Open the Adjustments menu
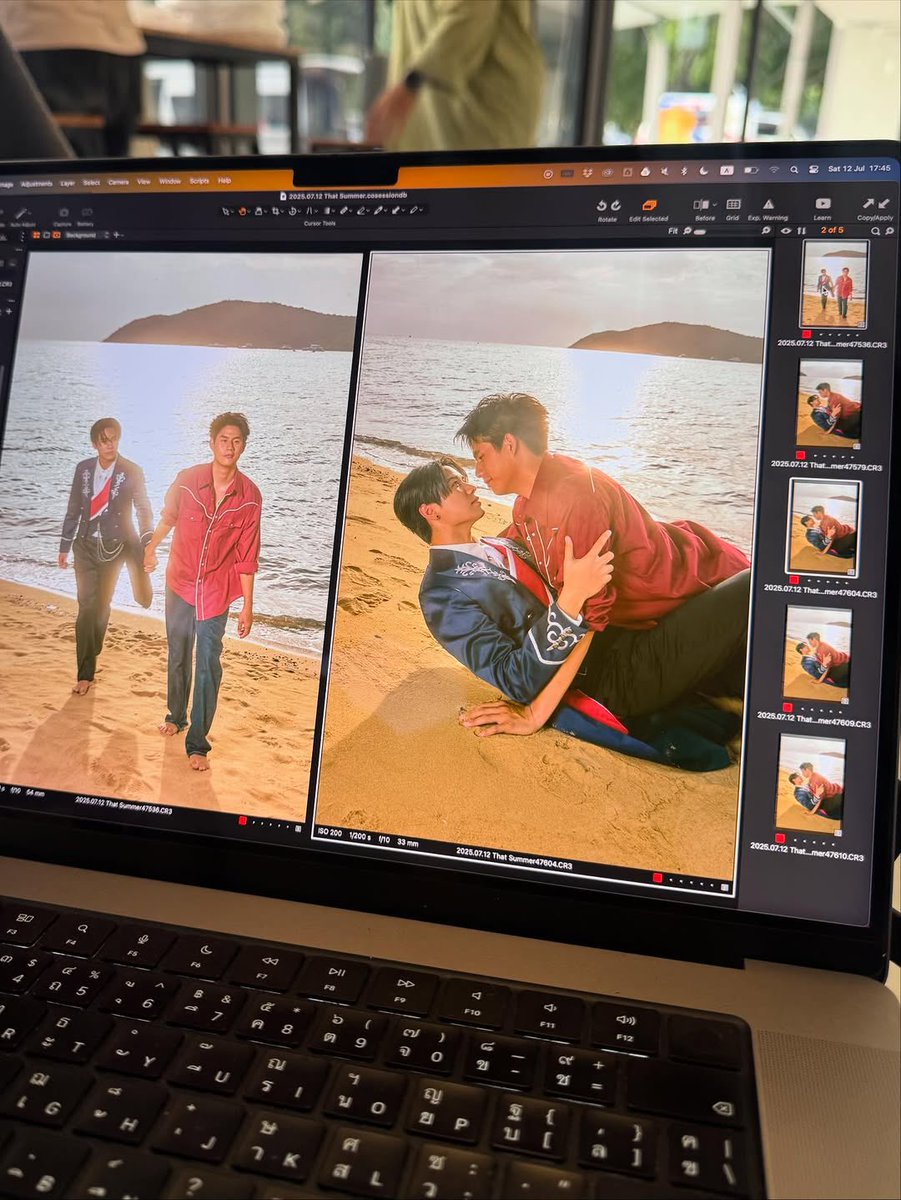 [37, 184]
